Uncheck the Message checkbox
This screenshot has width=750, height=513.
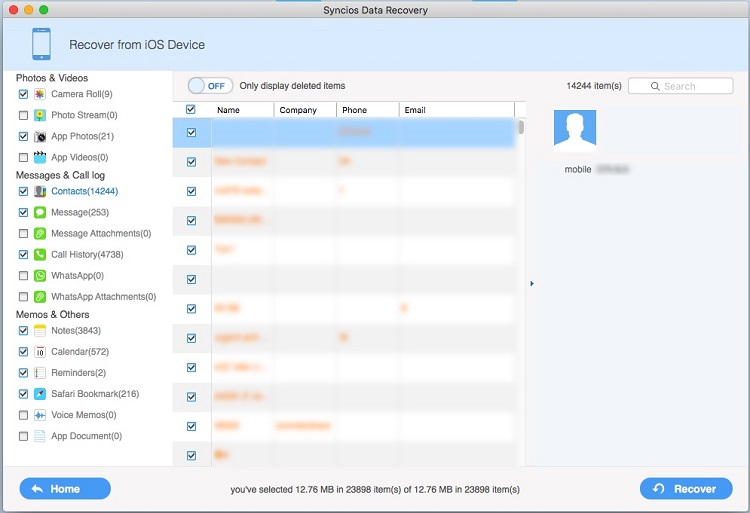click(23, 212)
